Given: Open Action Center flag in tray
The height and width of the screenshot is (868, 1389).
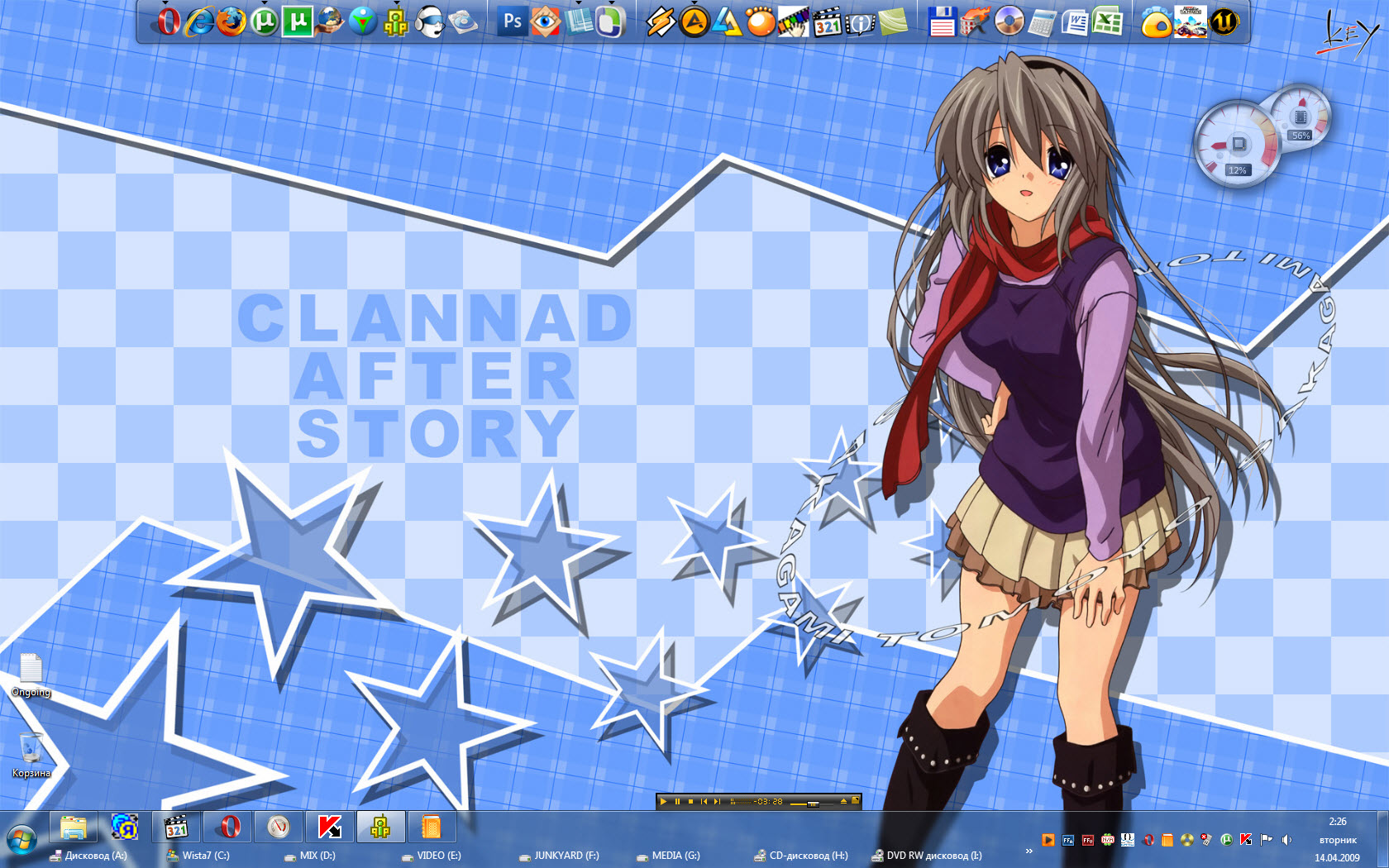Looking at the screenshot, I should point(1267,840).
